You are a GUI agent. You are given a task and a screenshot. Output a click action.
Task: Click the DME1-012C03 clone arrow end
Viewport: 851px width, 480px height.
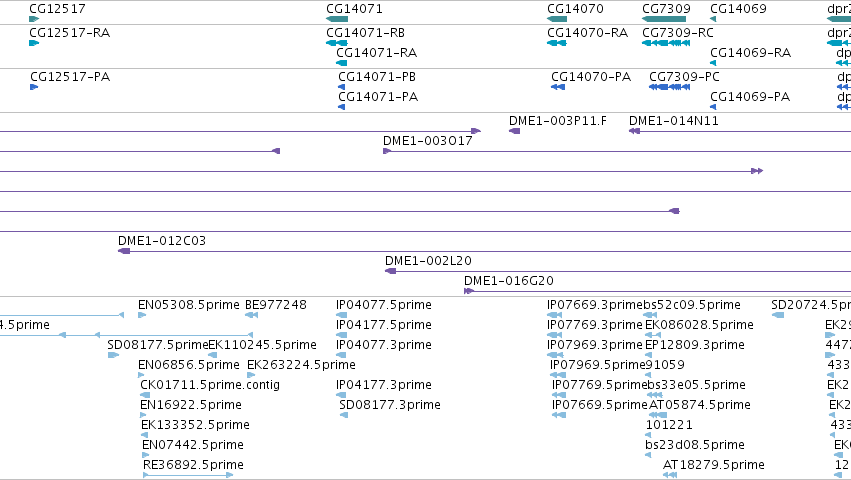[x=124, y=251]
